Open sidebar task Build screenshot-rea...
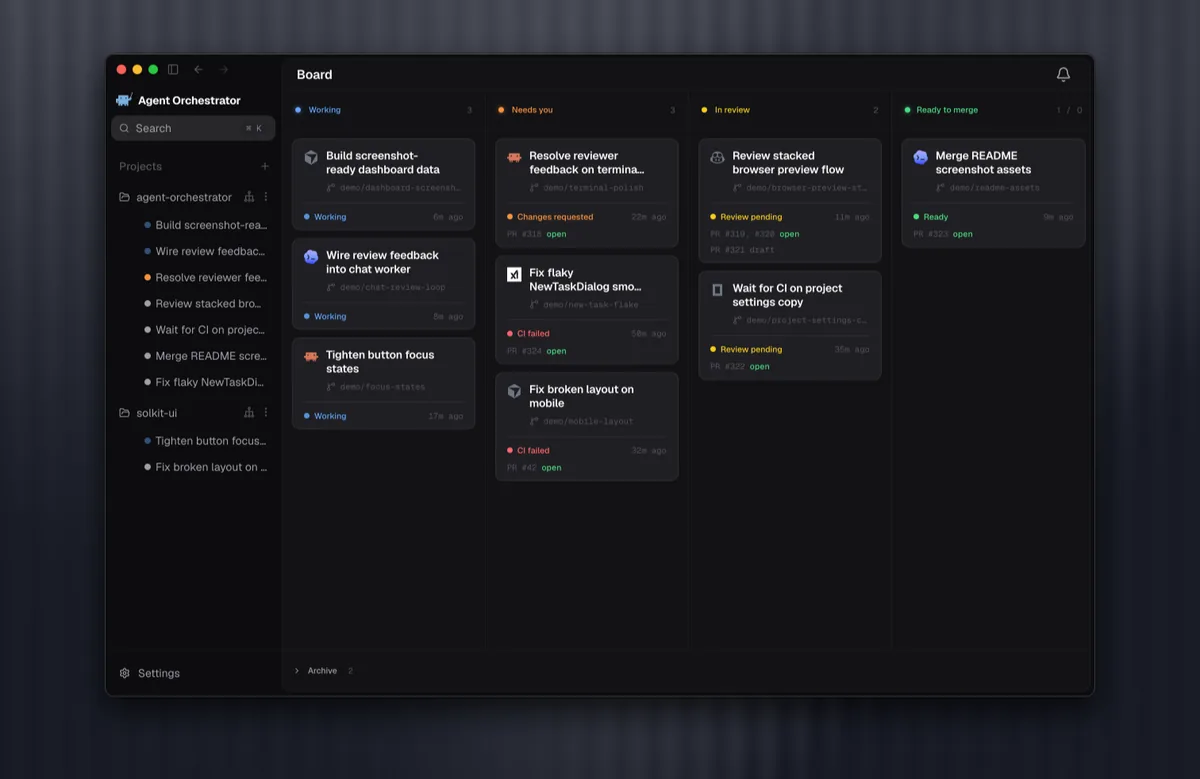 (x=205, y=225)
